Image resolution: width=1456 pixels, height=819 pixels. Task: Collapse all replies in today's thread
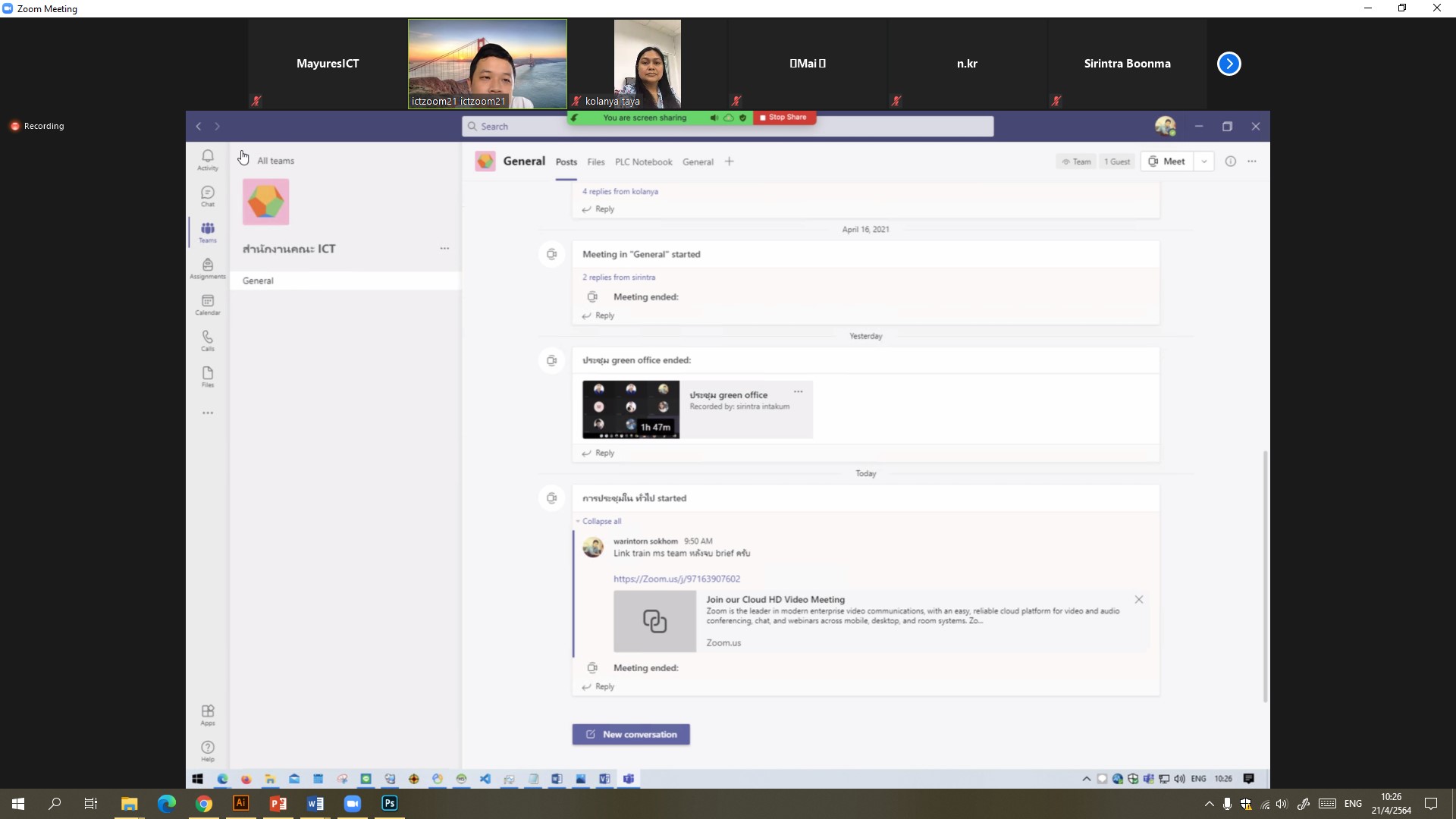tap(601, 522)
